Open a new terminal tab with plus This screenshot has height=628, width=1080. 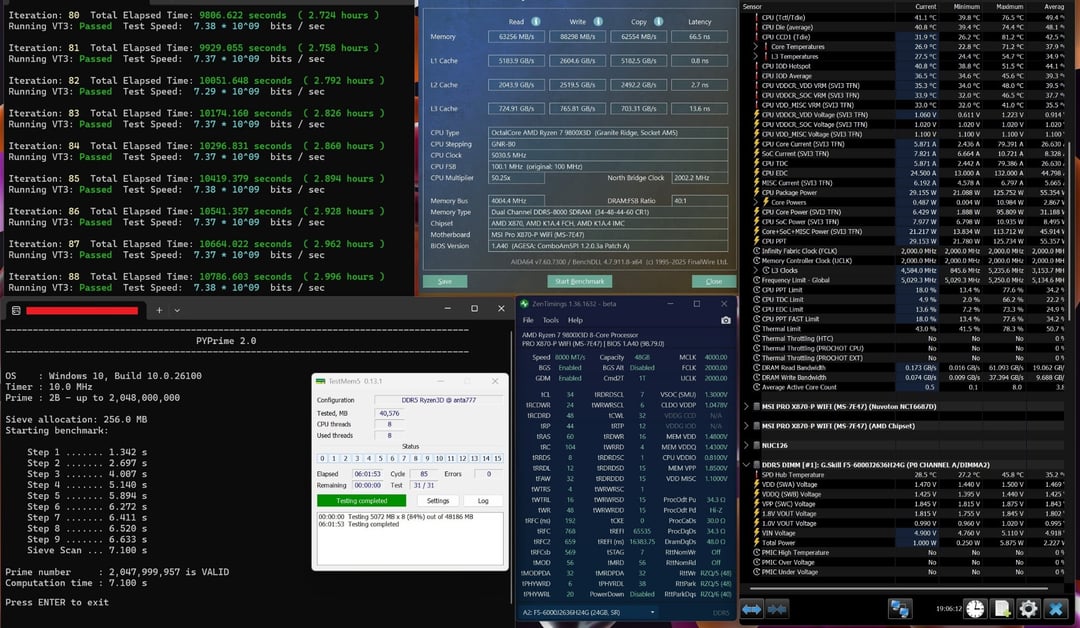(x=159, y=311)
